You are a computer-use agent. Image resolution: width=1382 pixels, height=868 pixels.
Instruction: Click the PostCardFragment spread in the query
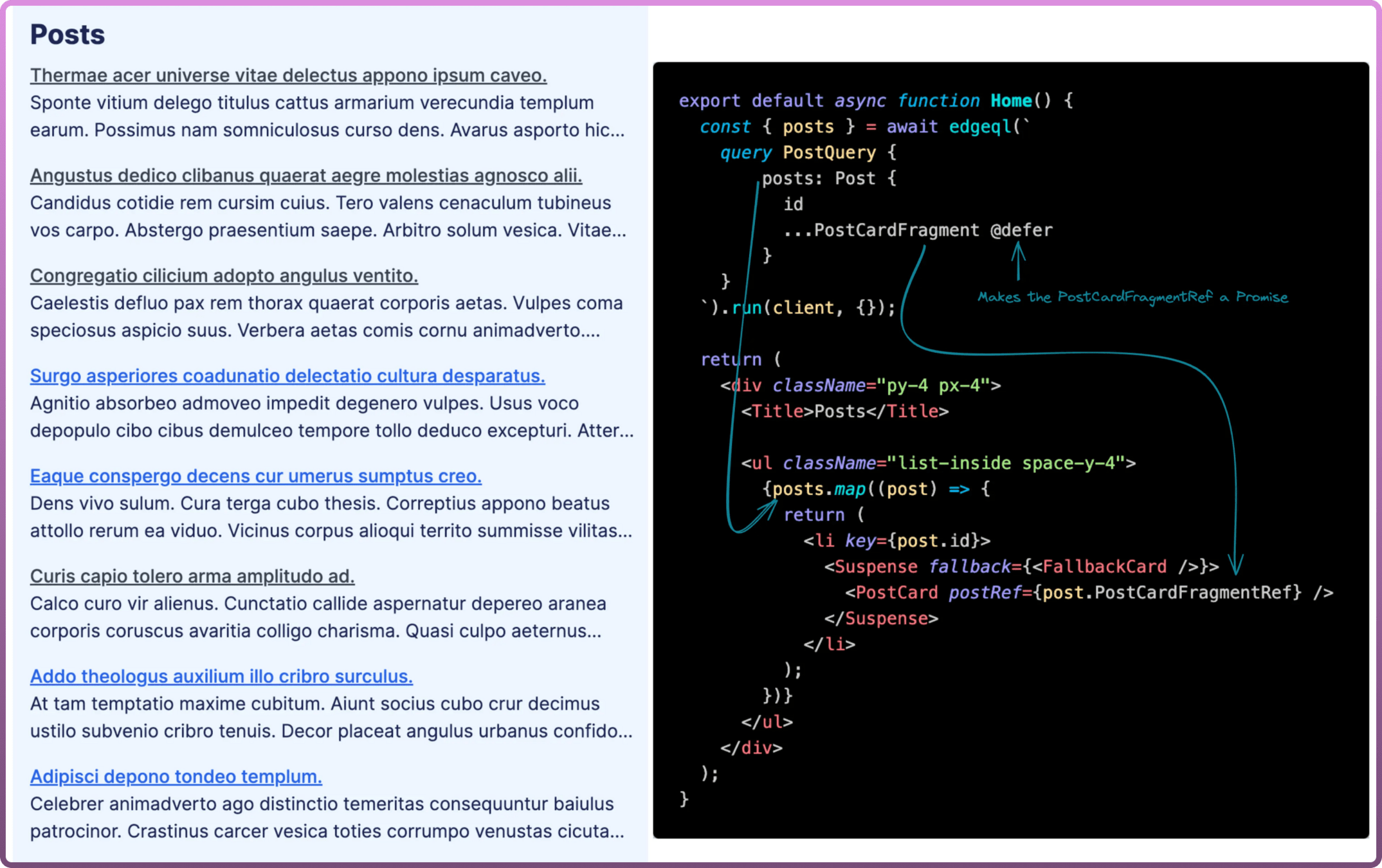coord(881,230)
